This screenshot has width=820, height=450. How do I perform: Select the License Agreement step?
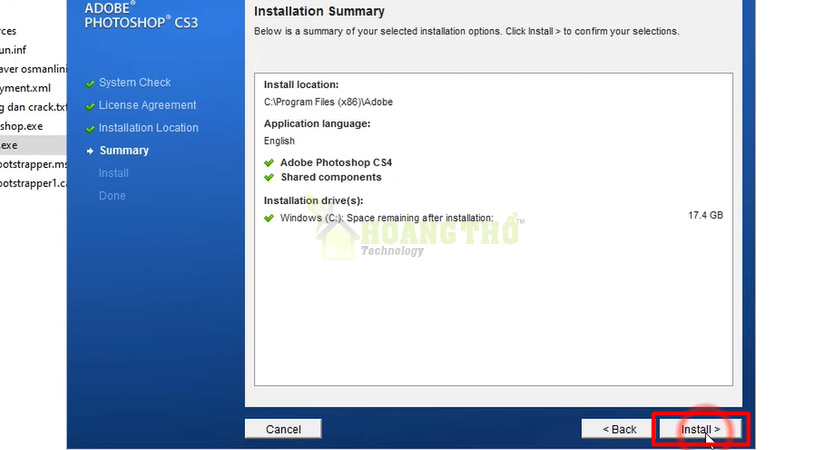tap(147, 105)
